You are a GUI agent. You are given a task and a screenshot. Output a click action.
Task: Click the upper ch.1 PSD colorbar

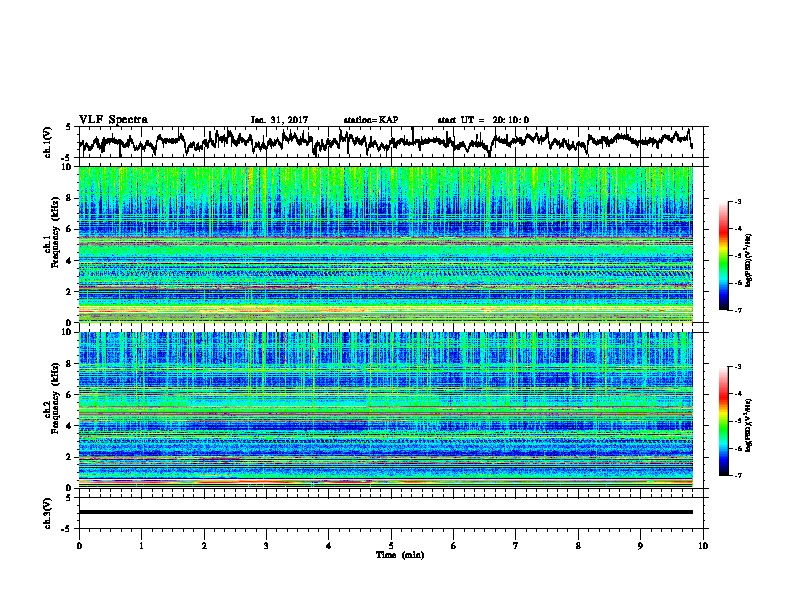tap(723, 256)
